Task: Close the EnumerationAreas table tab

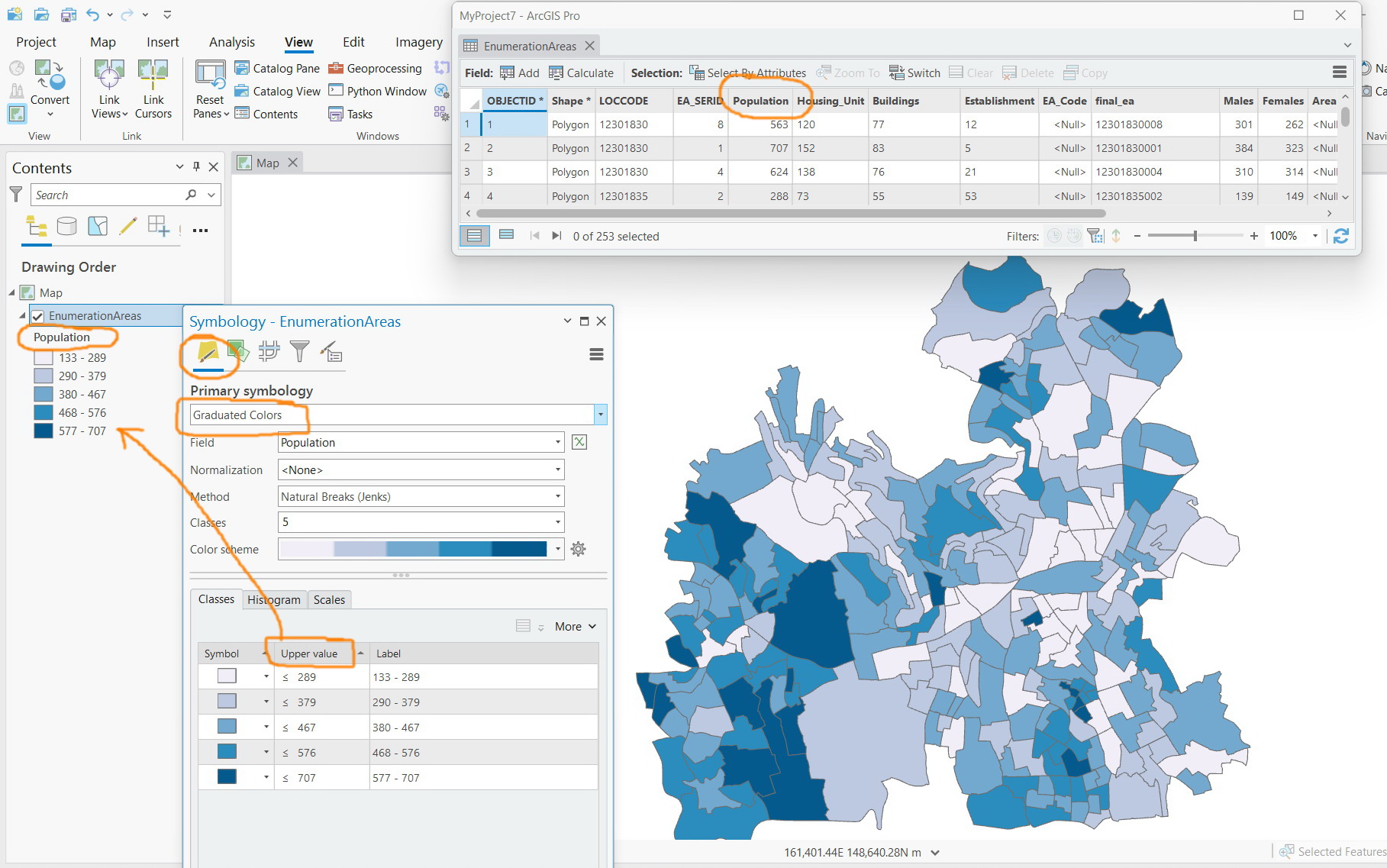Action: 589,46
